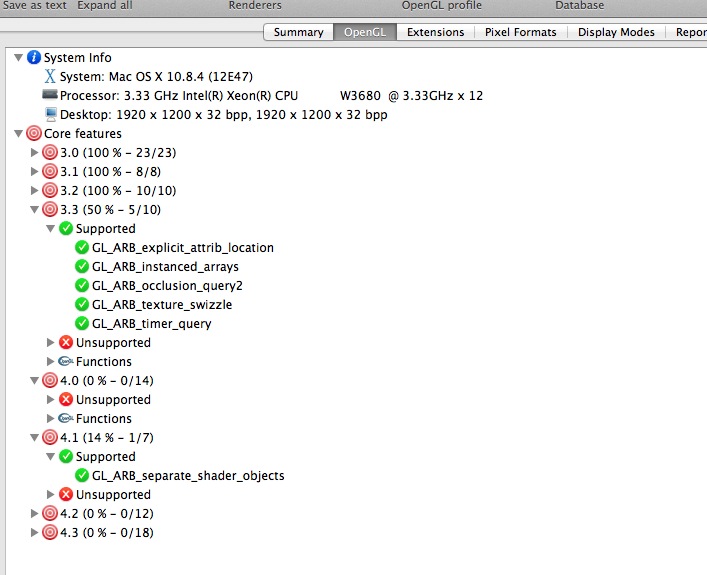
Task: Select the Processor 3.33 GHz Xeon row
Action: coord(271,96)
